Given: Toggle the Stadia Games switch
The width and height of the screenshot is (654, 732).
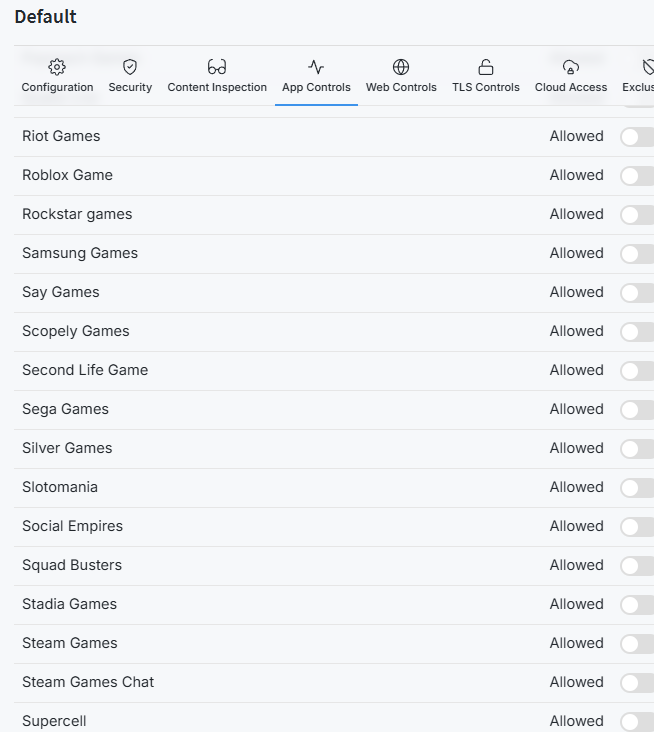Looking at the screenshot, I should (x=637, y=605).
